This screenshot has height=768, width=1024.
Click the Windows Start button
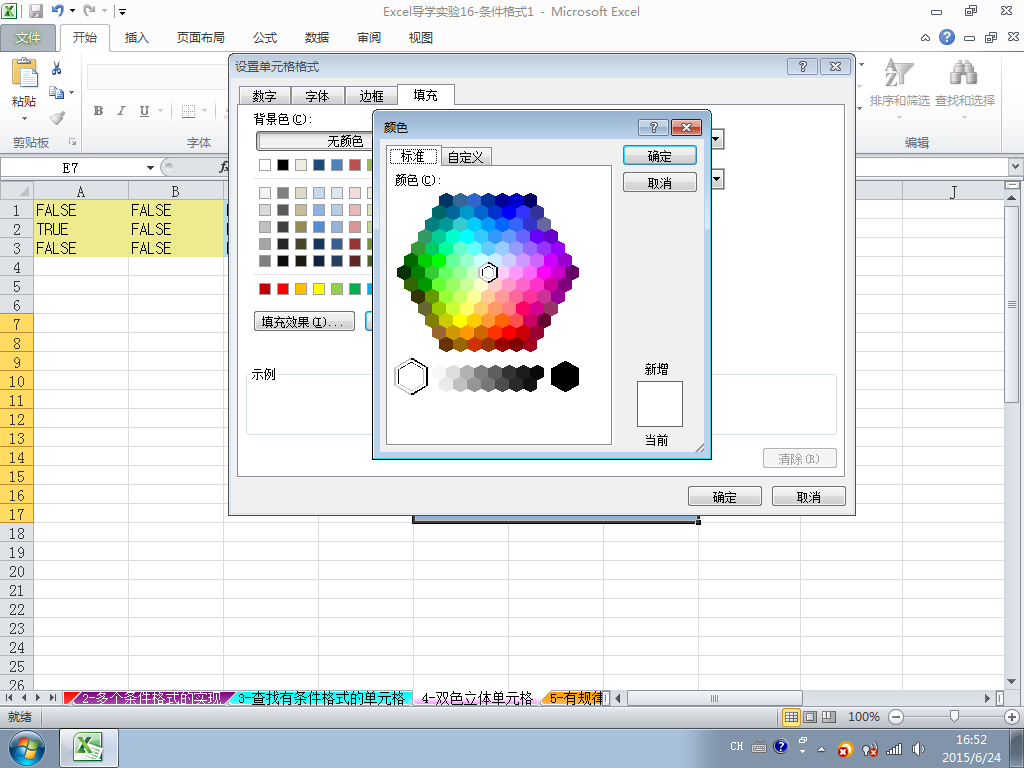point(27,748)
